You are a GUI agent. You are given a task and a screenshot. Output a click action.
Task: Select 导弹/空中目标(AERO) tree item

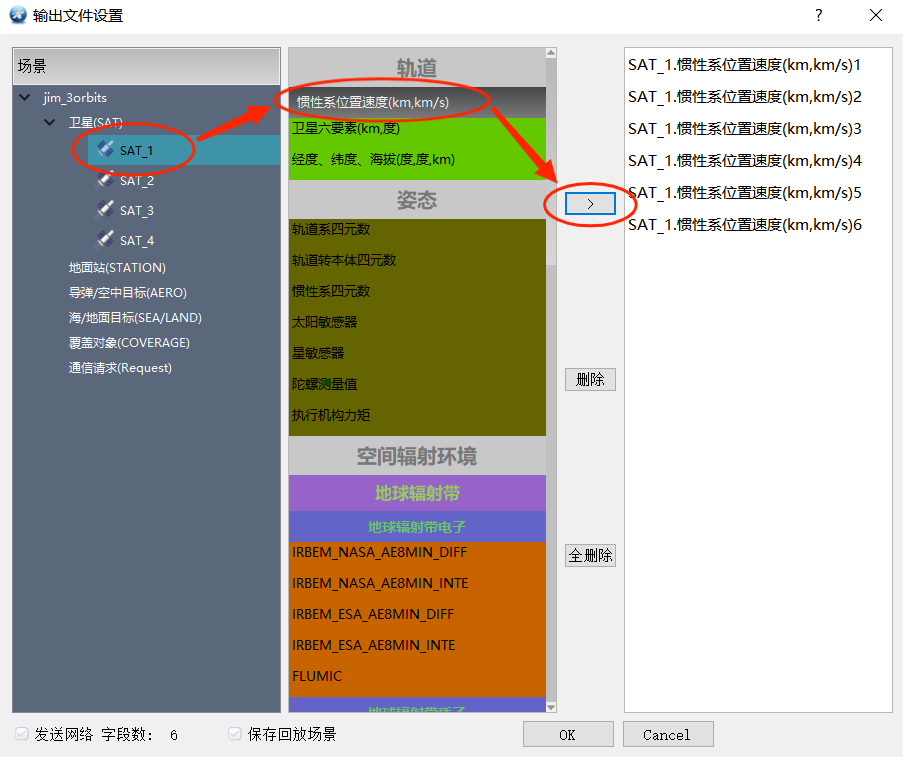point(127,292)
